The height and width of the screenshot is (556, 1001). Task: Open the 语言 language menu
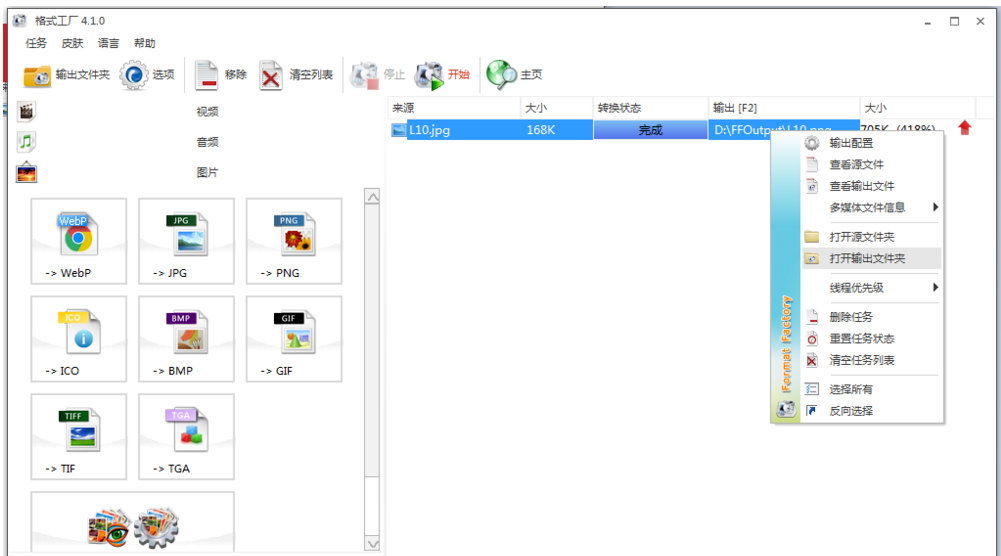[x=109, y=43]
